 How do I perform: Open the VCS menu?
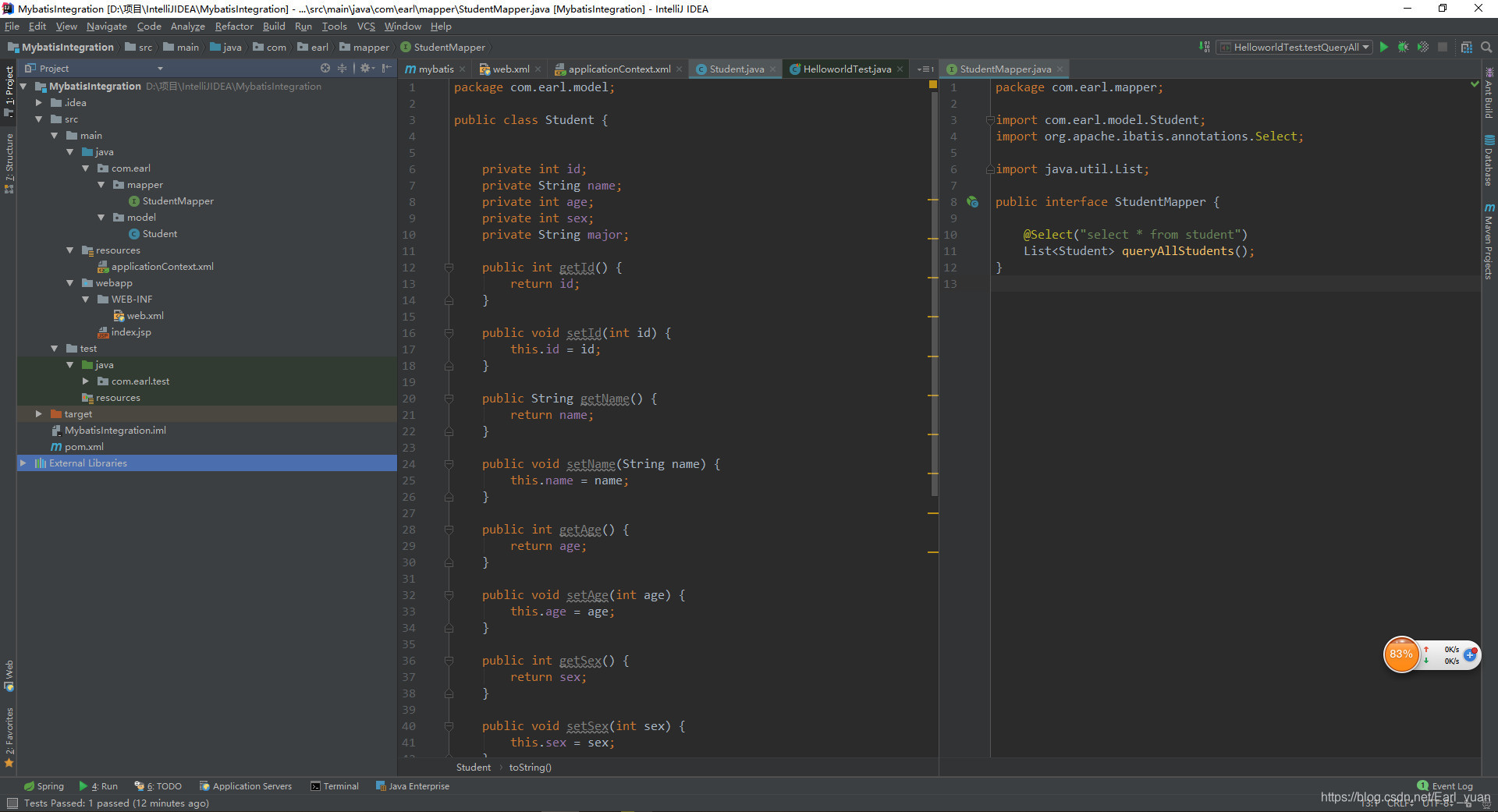(x=366, y=27)
